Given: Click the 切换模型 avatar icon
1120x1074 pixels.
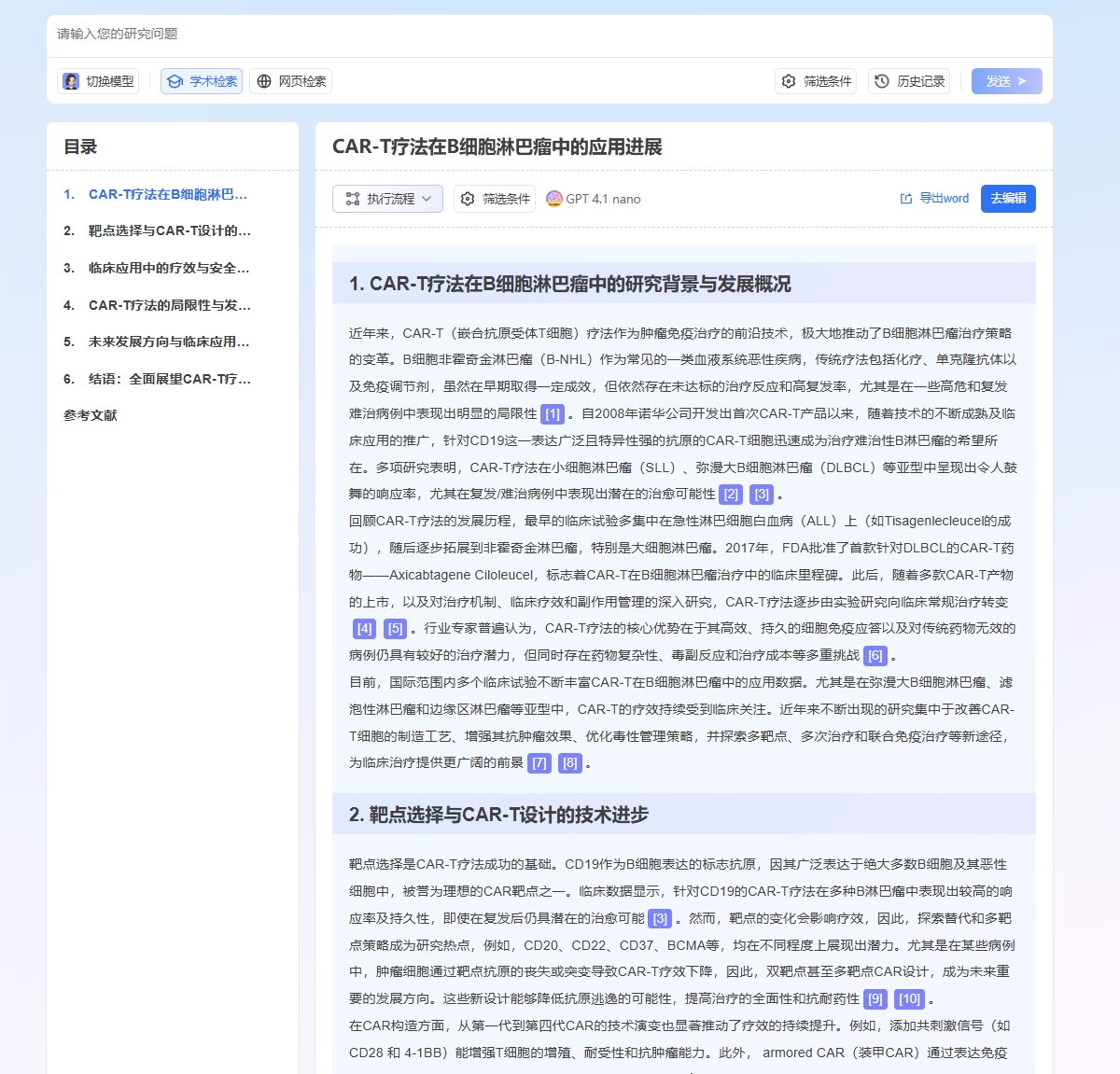Looking at the screenshot, I should [x=71, y=81].
